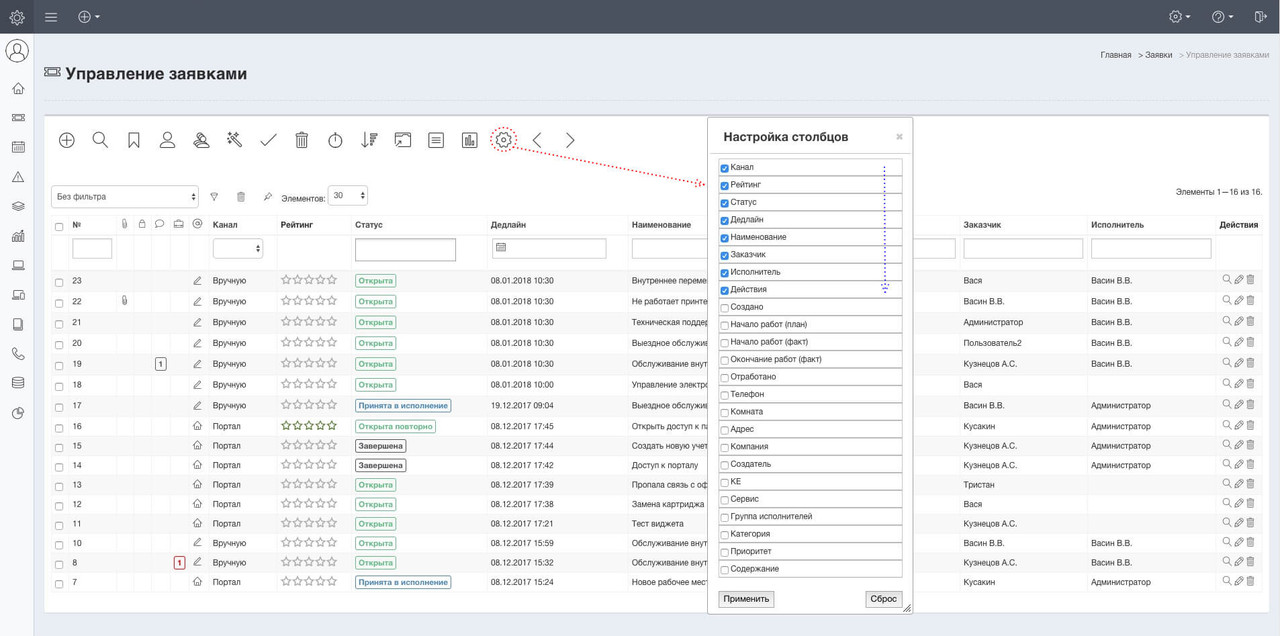Viewport: 1280px width, 636px height.
Task: Click the sort descending toolbar icon
Action: [x=369, y=140]
